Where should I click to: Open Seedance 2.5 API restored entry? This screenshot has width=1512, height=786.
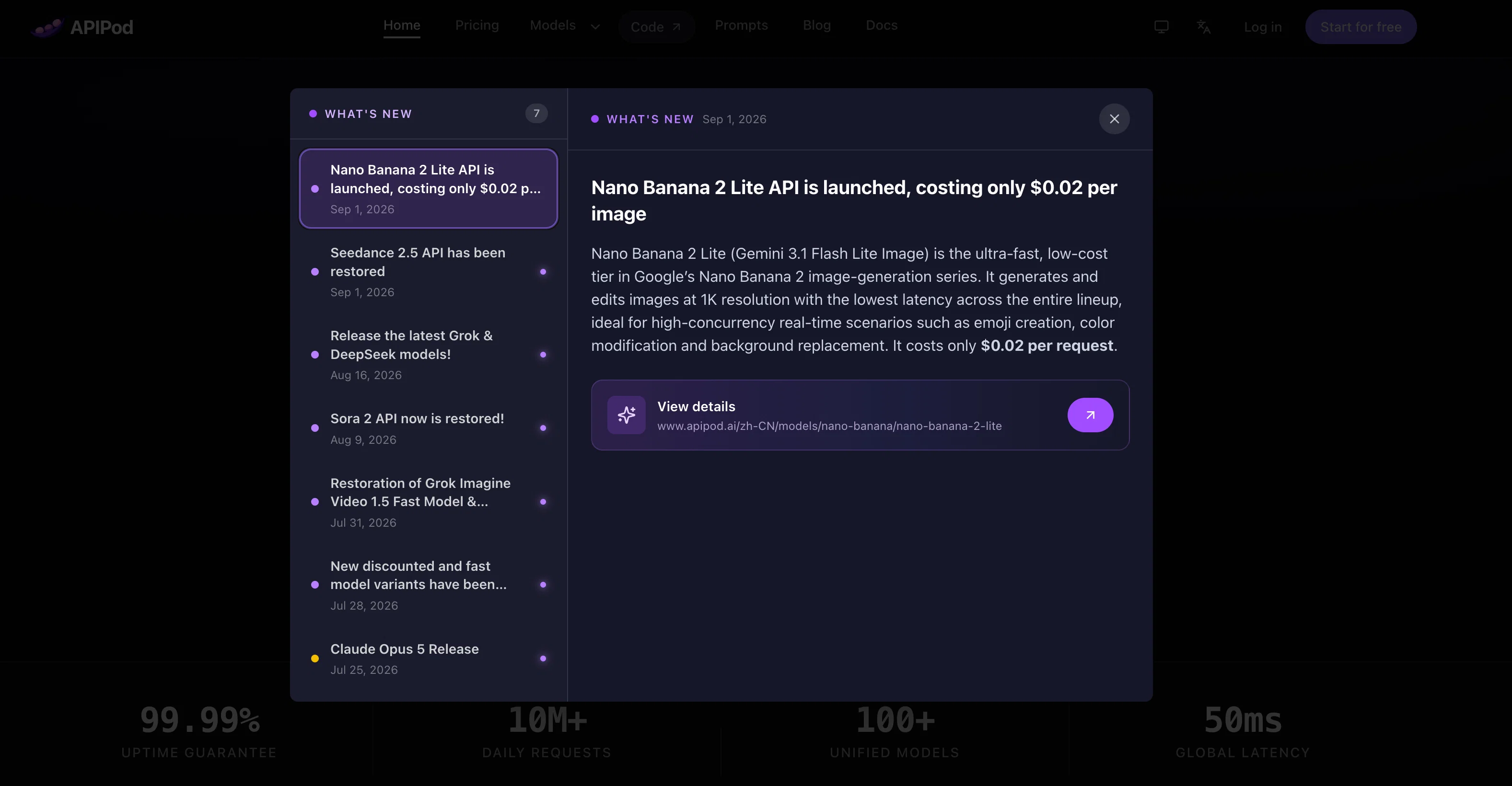tap(429, 272)
